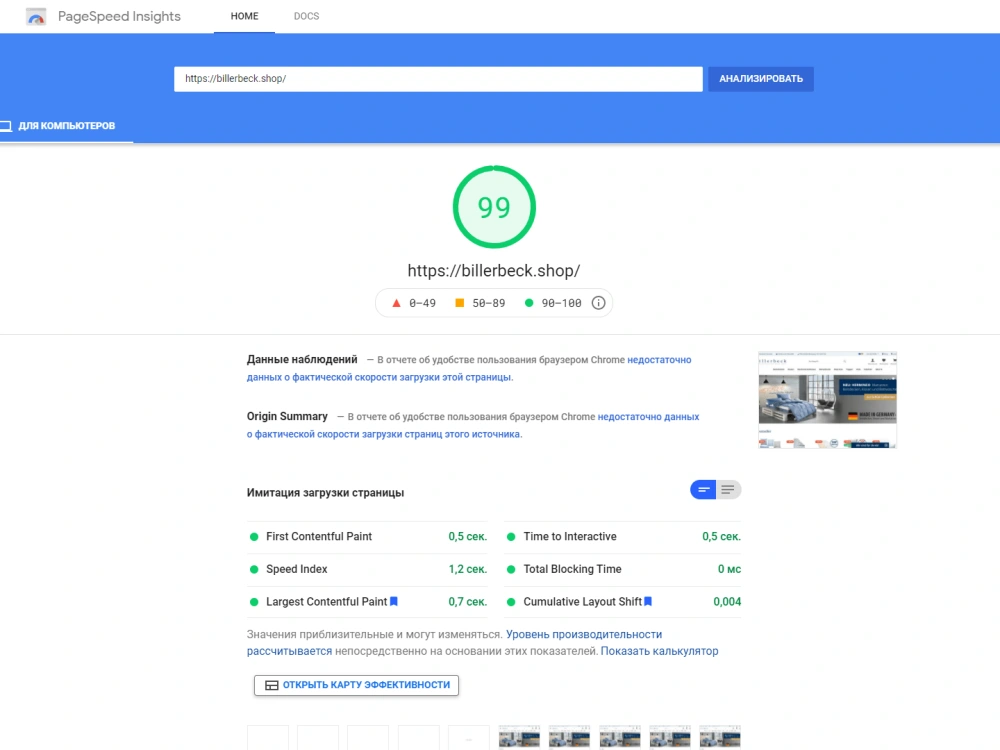Click the PageSpeed Insights title text
Screen dimensions: 1000x750
point(119,17)
